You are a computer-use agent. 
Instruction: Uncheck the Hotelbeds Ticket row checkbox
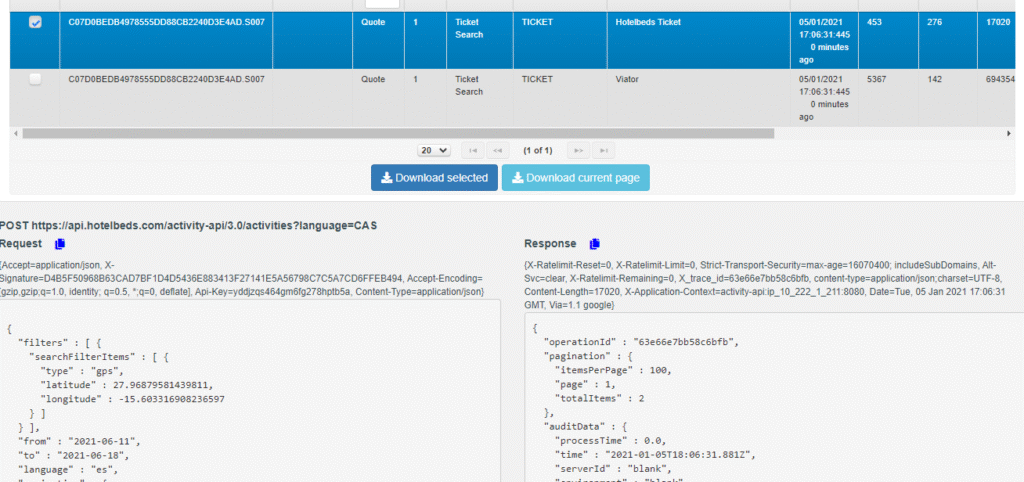pos(35,22)
